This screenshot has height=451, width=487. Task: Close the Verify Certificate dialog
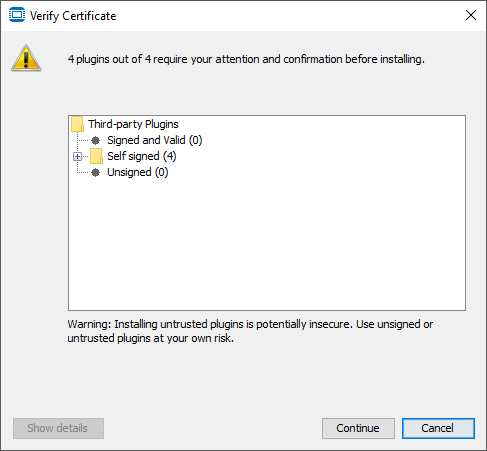[471, 15]
